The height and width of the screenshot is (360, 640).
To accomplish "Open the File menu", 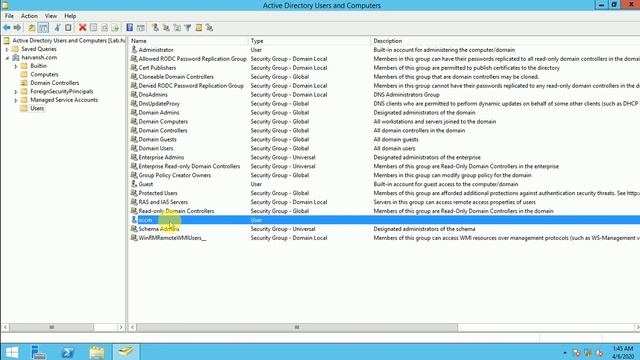I will (9, 16).
